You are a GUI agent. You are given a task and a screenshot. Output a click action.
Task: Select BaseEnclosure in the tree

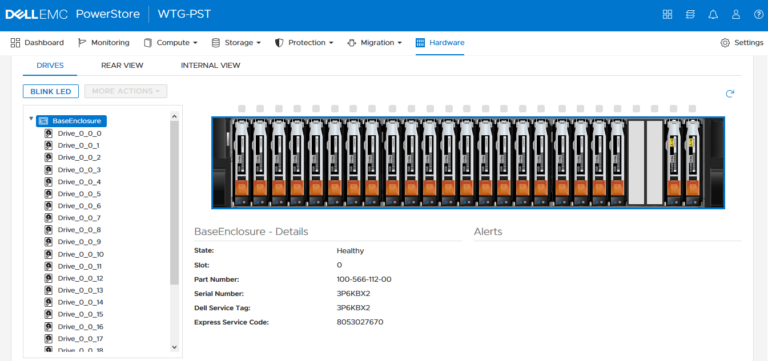coord(72,121)
